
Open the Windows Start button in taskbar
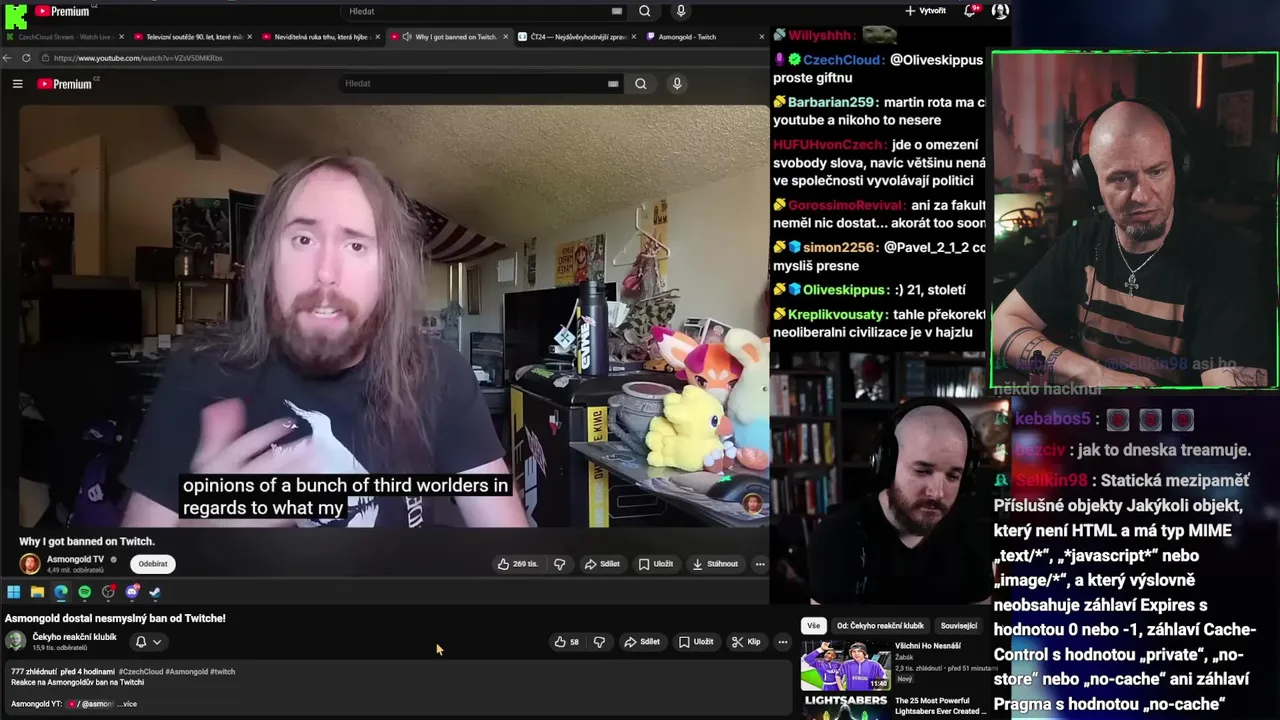pyautogui.click(x=13, y=592)
